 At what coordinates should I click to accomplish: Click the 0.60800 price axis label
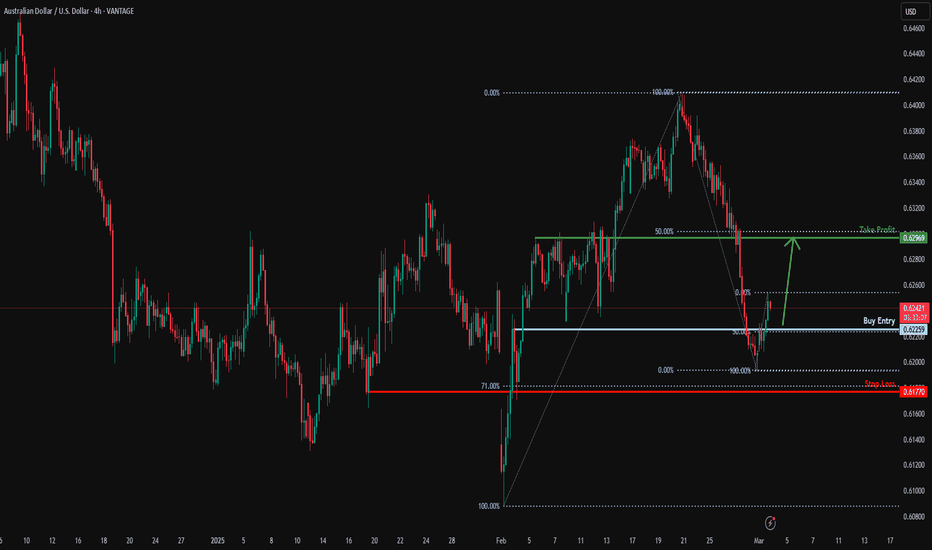click(x=914, y=516)
